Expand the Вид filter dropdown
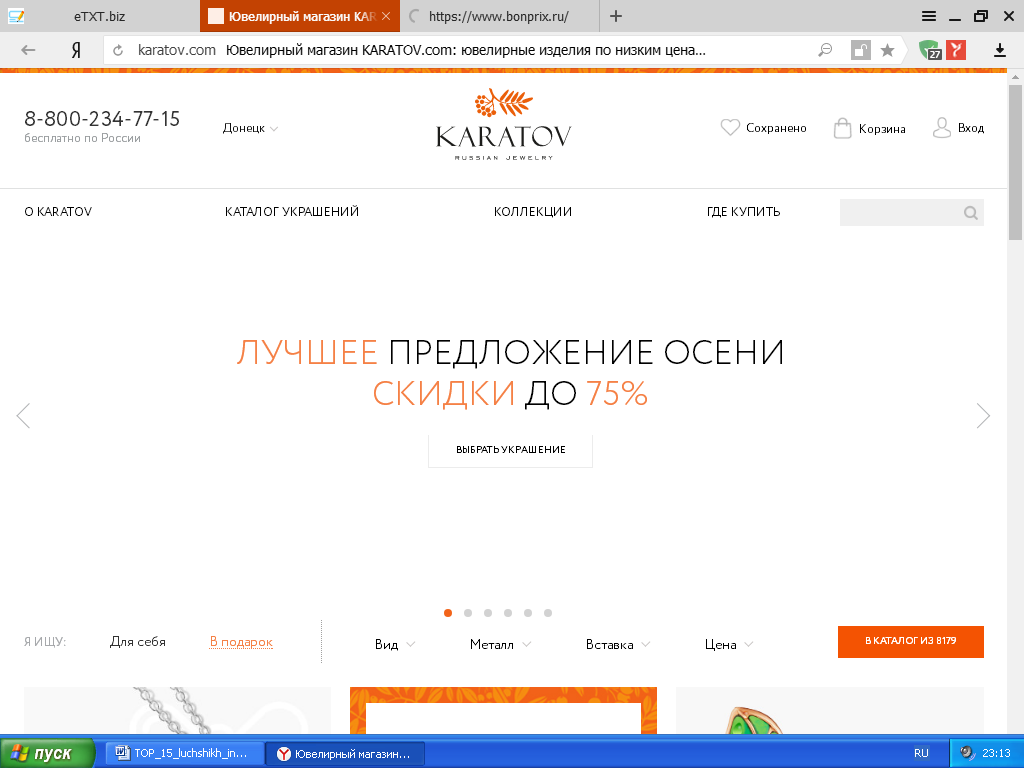 click(x=395, y=645)
